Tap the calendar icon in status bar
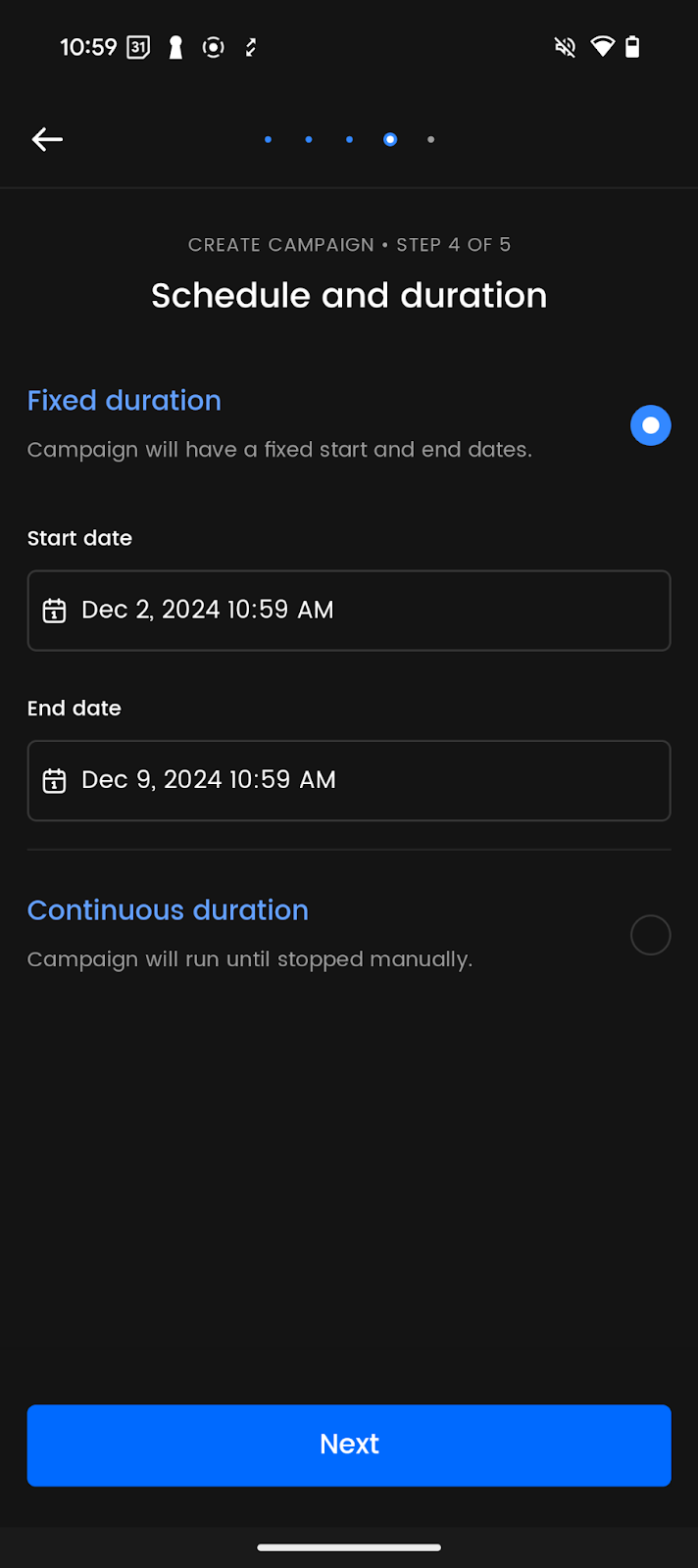Viewport: 698px width, 1568px height. (139, 47)
